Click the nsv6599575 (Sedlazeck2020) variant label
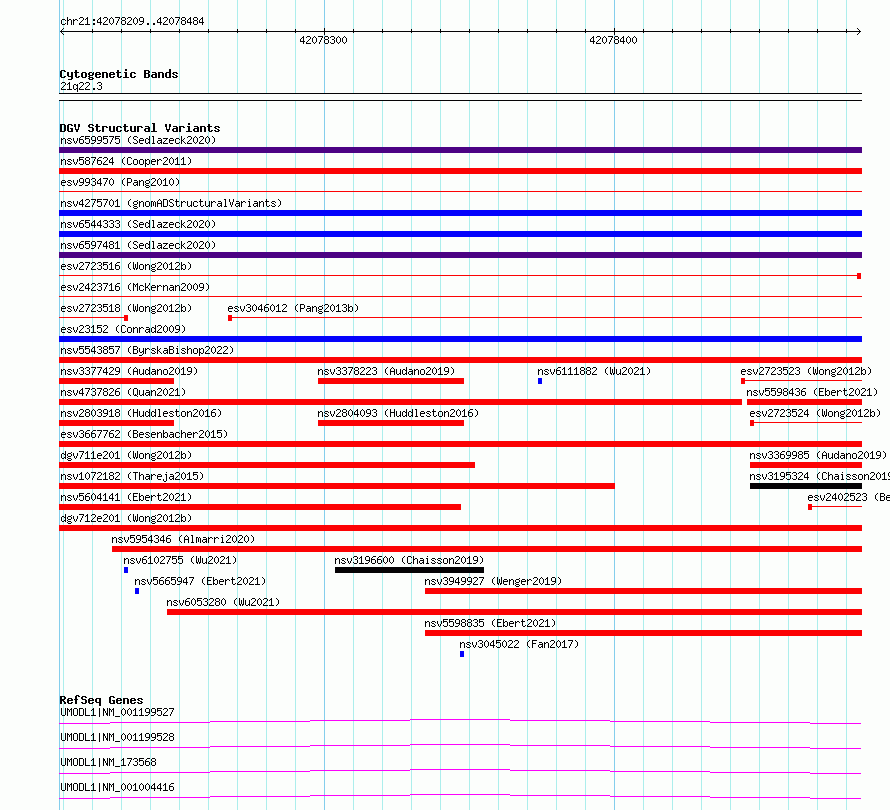This screenshot has width=890, height=810. pos(138,140)
